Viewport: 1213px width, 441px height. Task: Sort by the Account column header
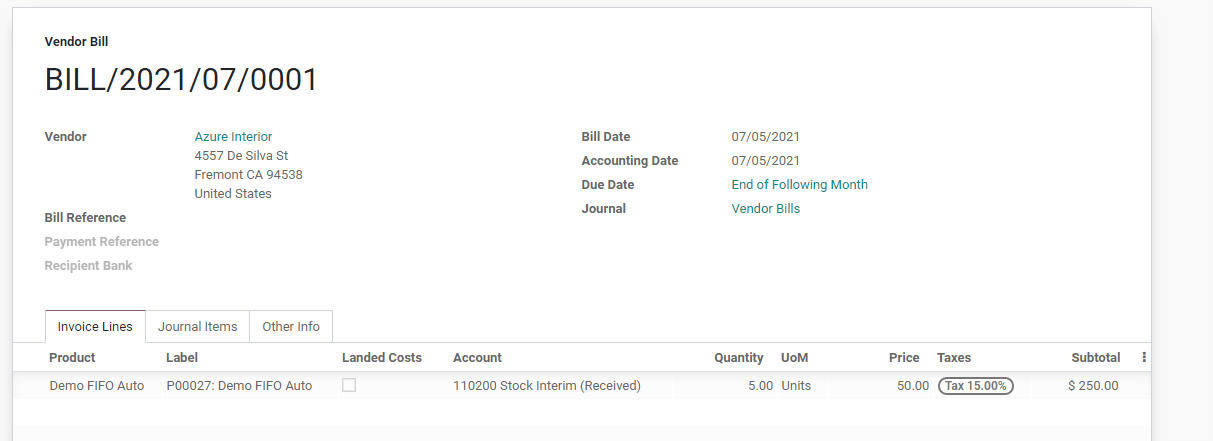tap(477, 358)
